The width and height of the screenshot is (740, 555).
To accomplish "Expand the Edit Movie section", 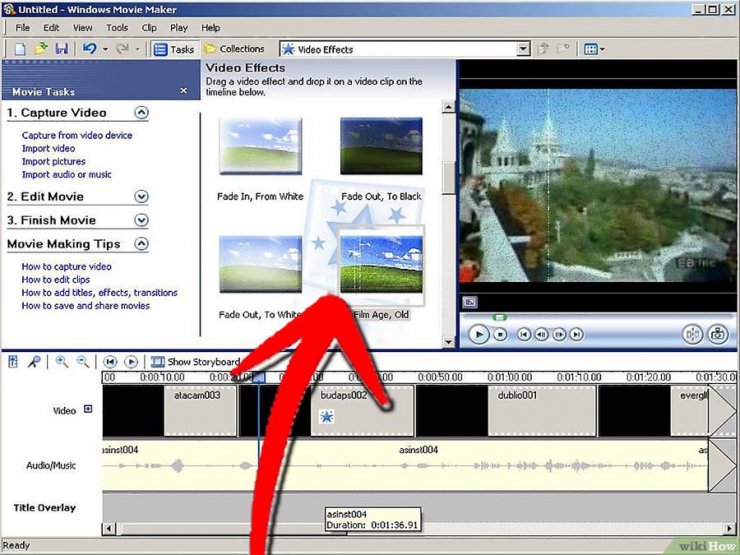I will [x=141, y=196].
